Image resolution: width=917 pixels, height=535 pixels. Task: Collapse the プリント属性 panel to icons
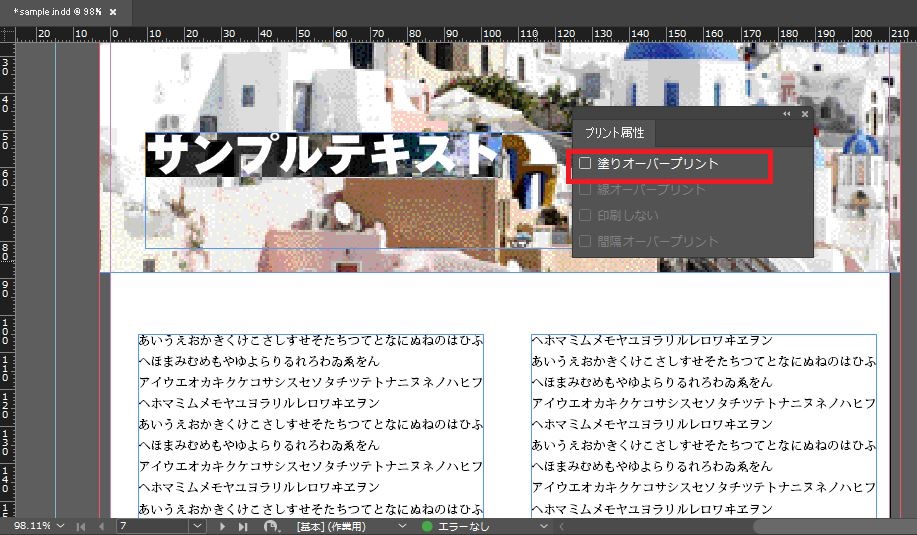click(x=786, y=114)
